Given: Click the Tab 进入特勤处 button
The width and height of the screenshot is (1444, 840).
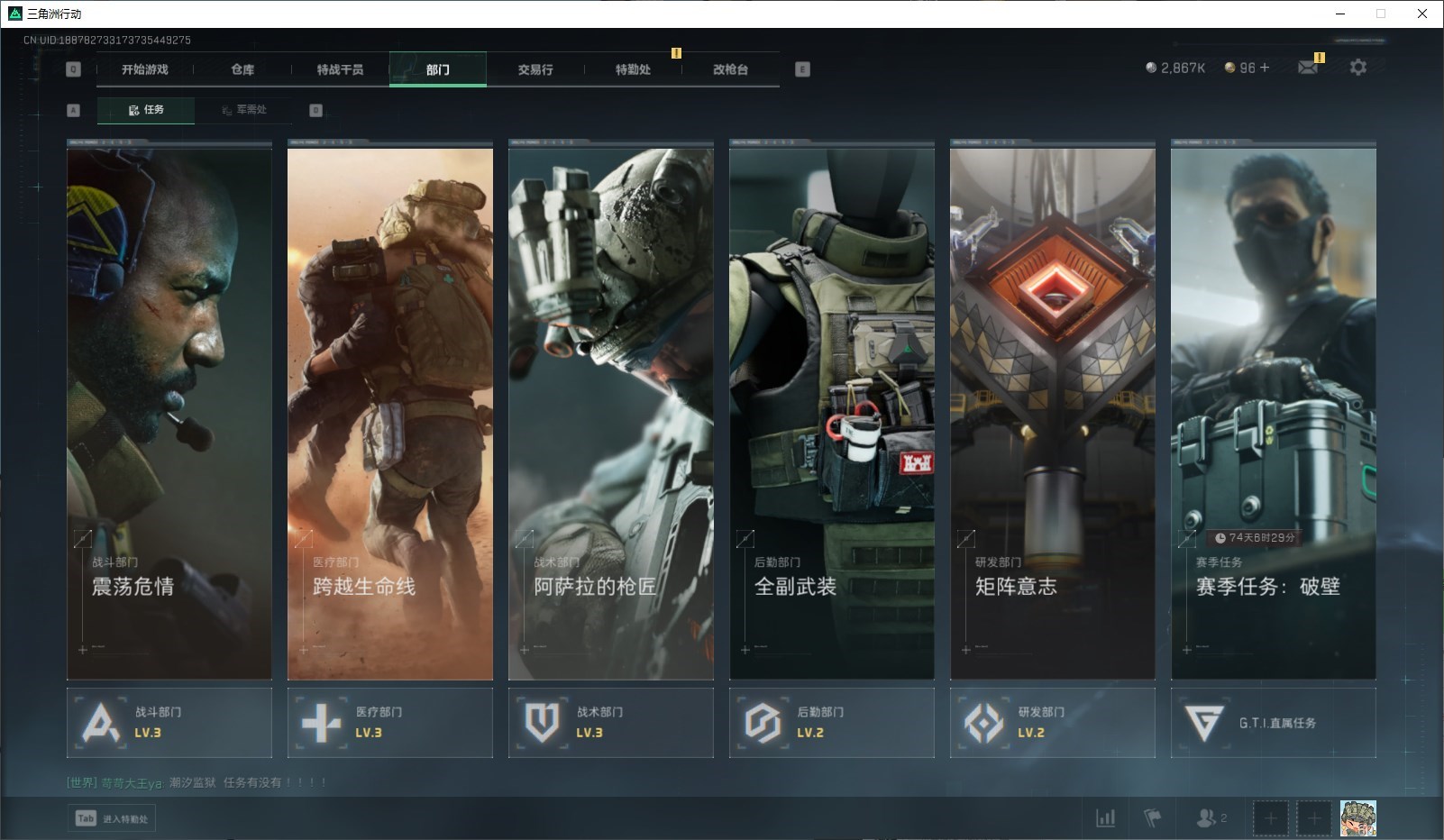Looking at the screenshot, I should tap(112, 818).
